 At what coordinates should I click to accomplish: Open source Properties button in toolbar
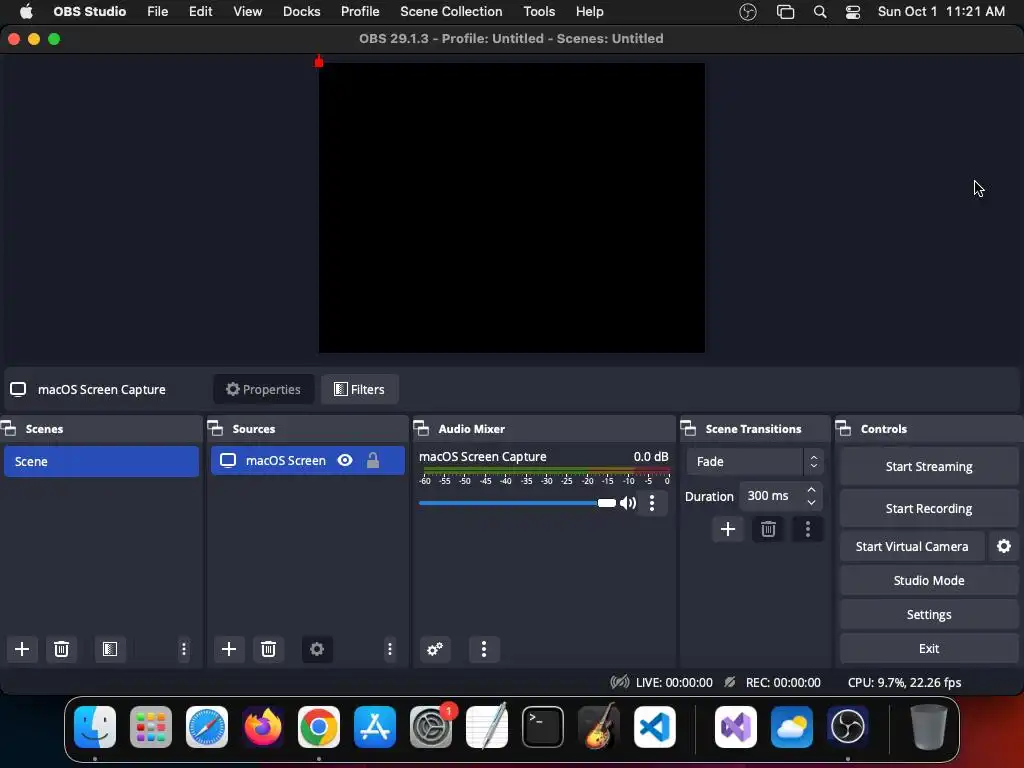264,389
